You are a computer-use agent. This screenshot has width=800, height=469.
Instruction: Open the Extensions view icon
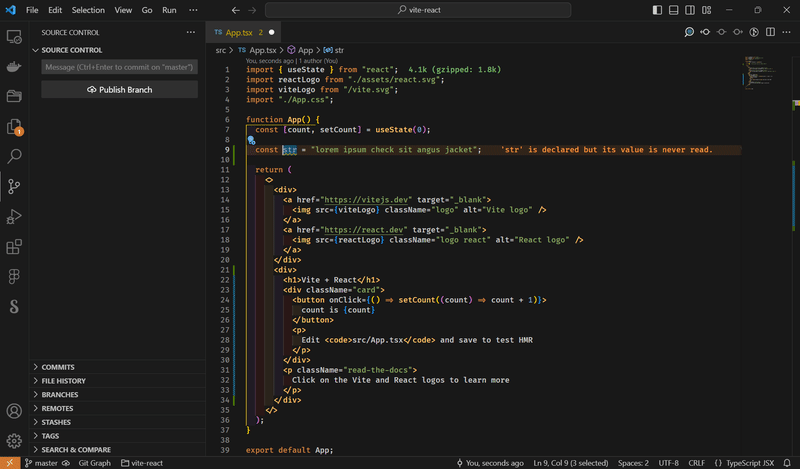point(14,246)
